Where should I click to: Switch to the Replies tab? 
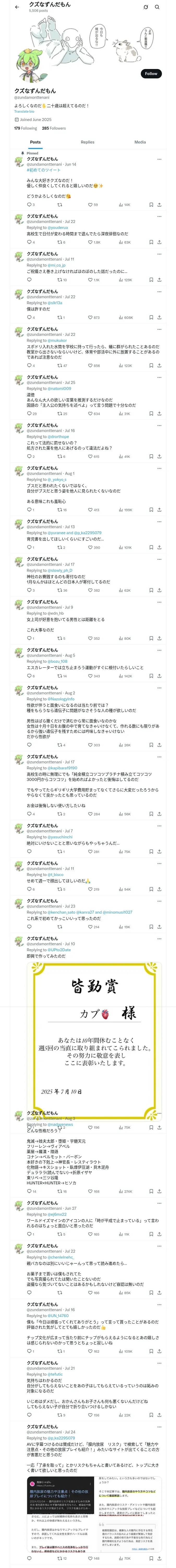tap(87, 142)
